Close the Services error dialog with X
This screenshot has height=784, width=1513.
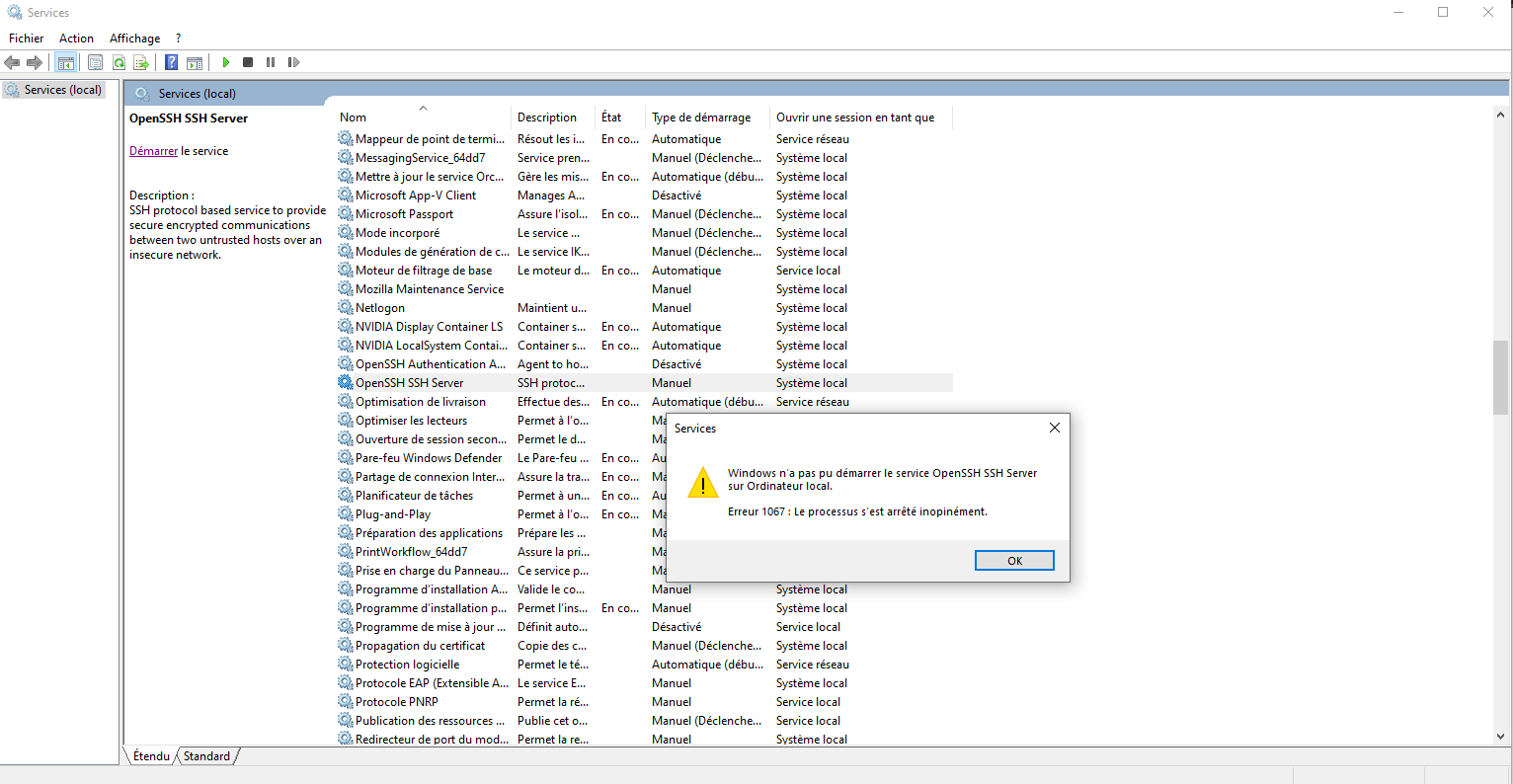[x=1054, y=428]
